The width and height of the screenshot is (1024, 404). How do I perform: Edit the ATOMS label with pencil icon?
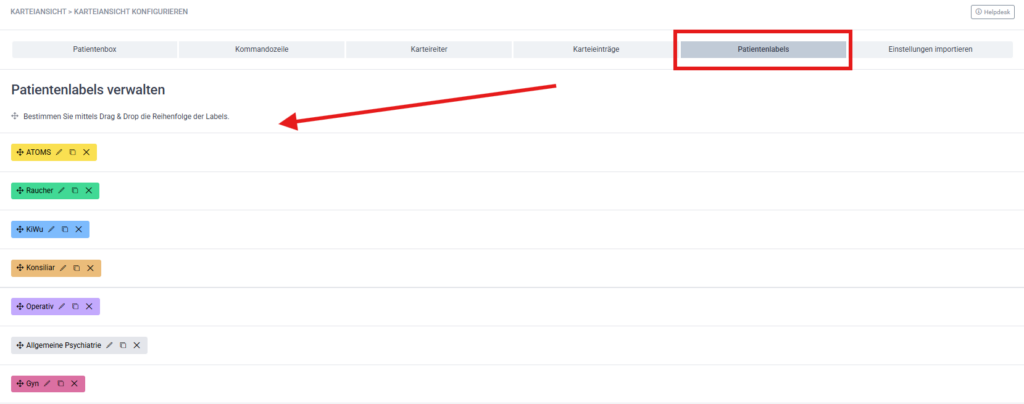[59, 152]
